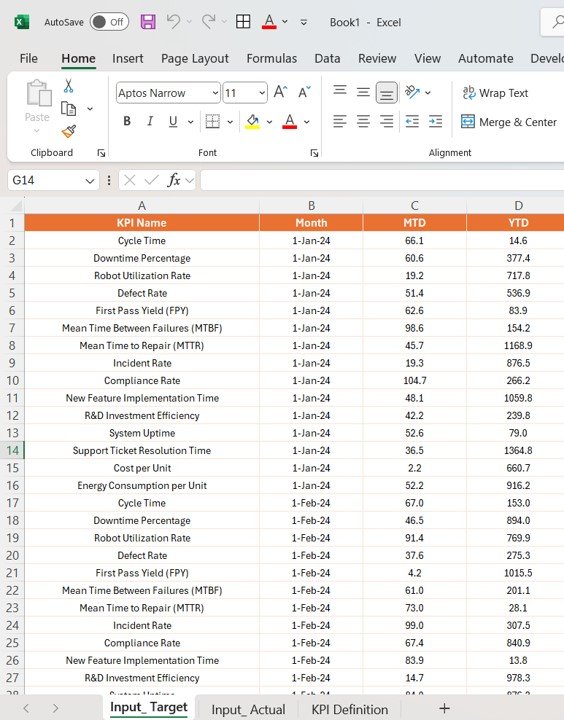Open the Font settings dialog launcher
This screenshot has height=720, width=564.
pos(314,153)
